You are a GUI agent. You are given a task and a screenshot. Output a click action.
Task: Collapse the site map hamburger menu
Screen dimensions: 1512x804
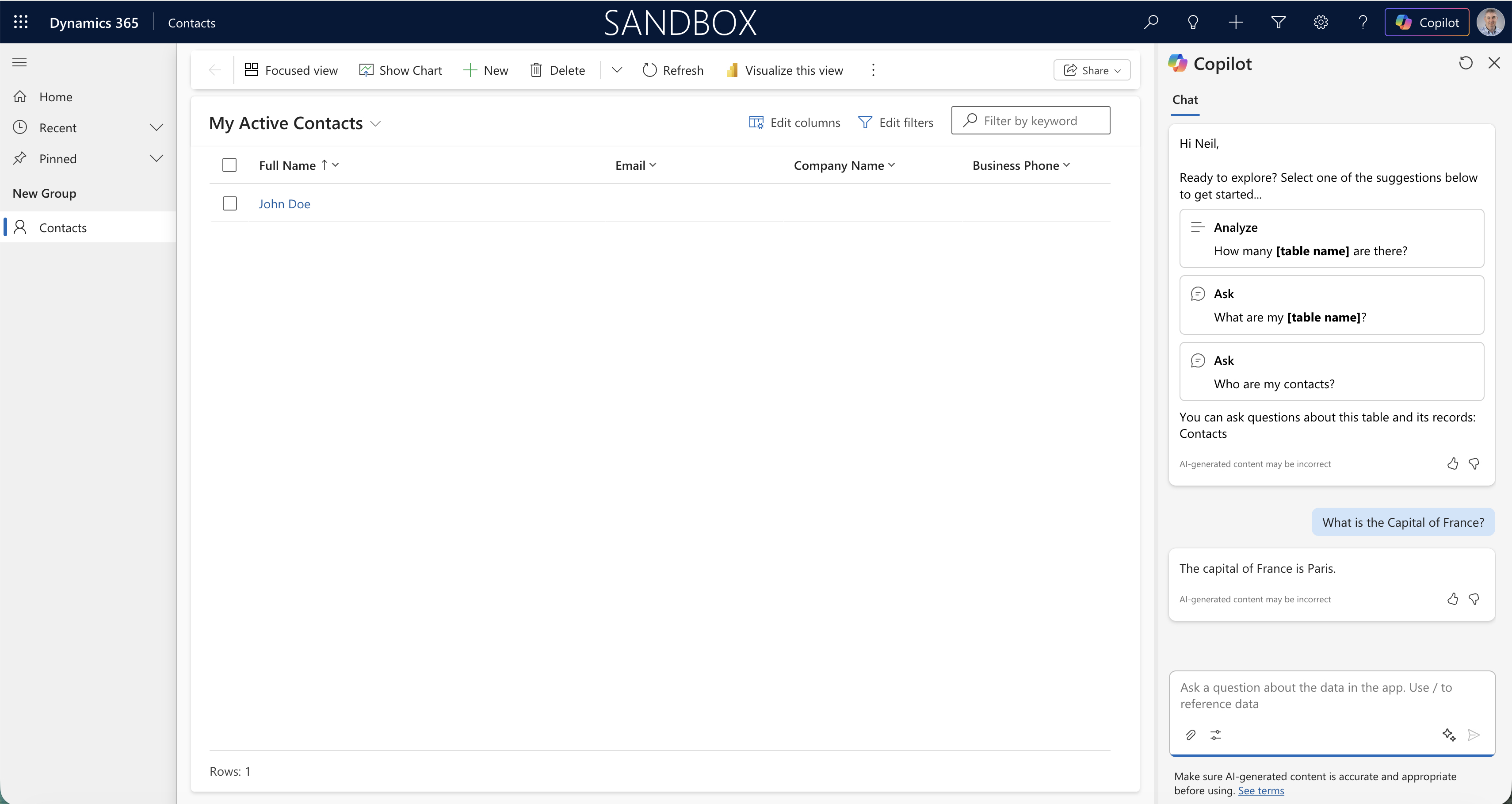(19, 62)
